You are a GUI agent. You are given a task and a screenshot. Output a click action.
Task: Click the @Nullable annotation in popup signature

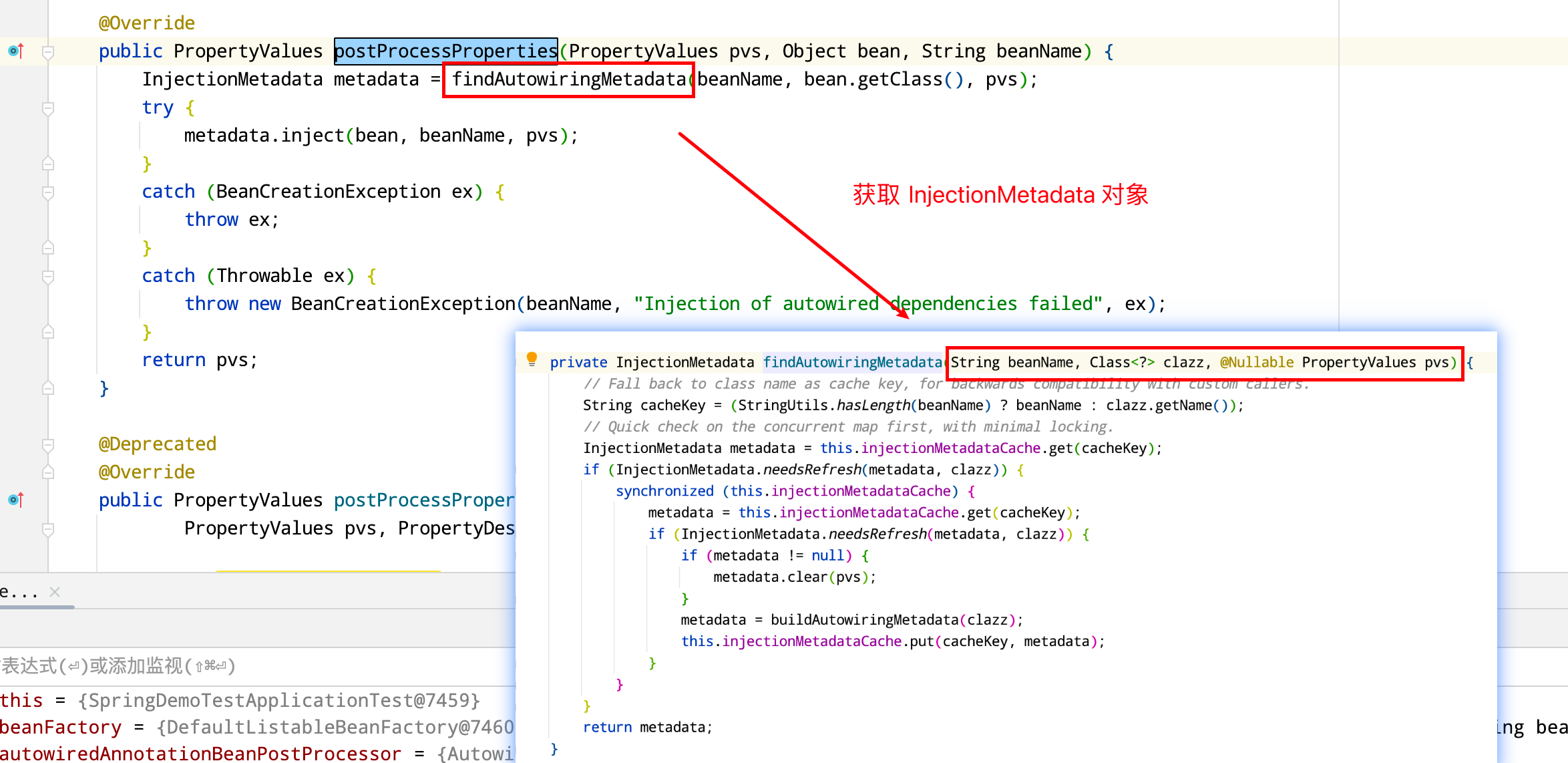pyautogui.click(x=1257, y=362)
